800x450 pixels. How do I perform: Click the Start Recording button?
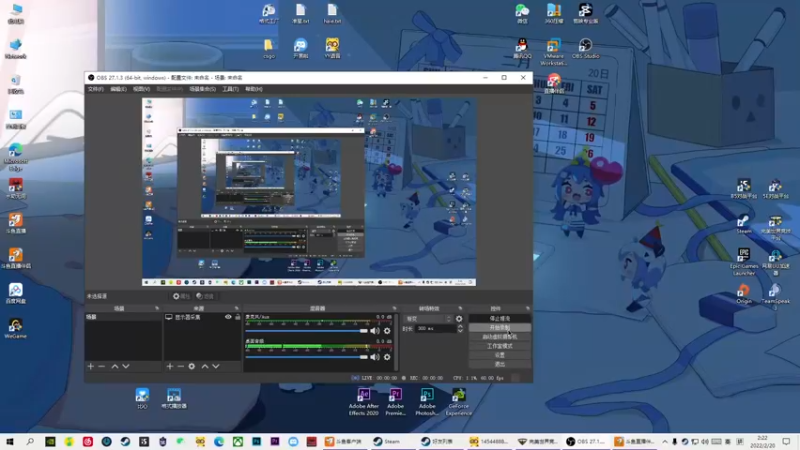[499, 328]
